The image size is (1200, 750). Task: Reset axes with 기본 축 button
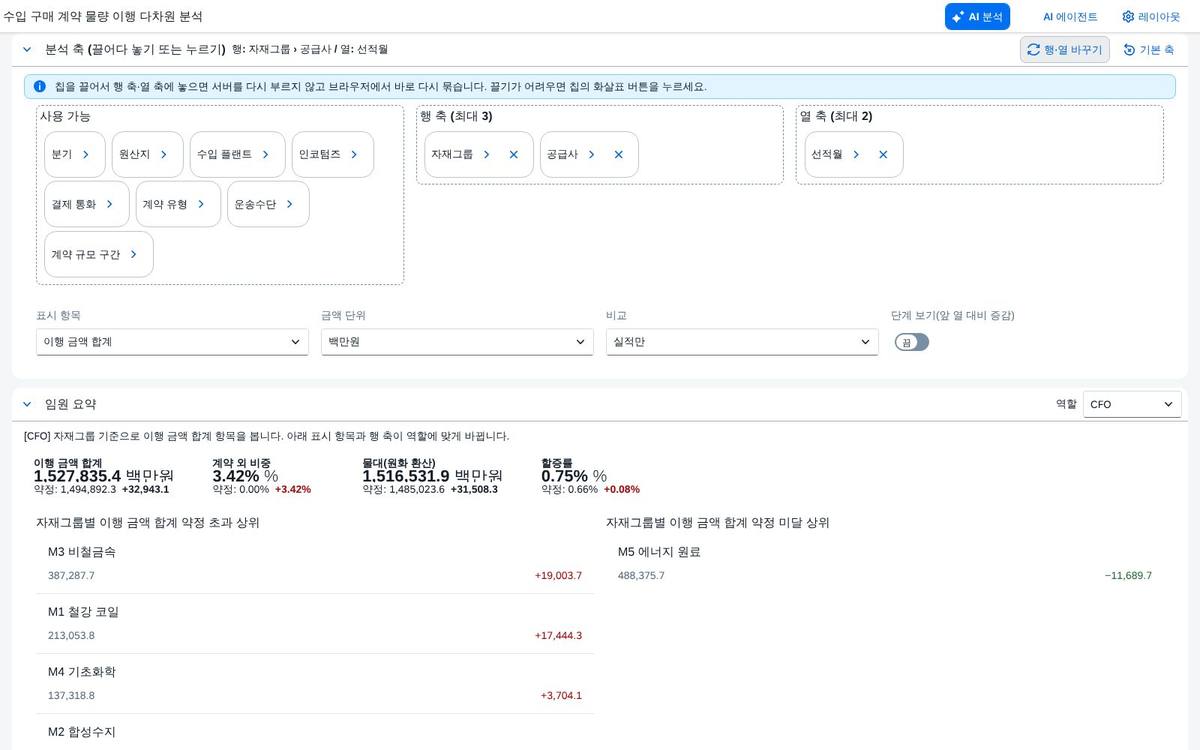click(1148, 49)
